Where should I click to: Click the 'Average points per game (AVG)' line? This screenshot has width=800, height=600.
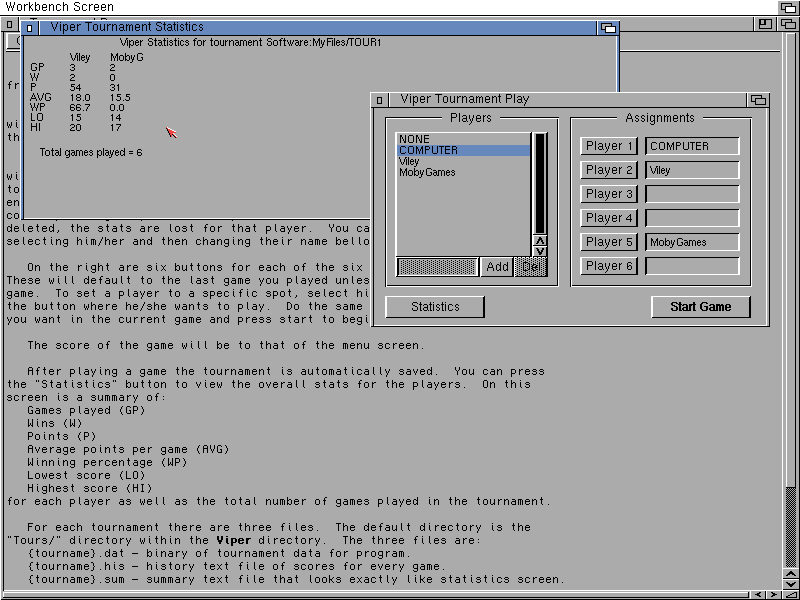[x=128, y=449]
